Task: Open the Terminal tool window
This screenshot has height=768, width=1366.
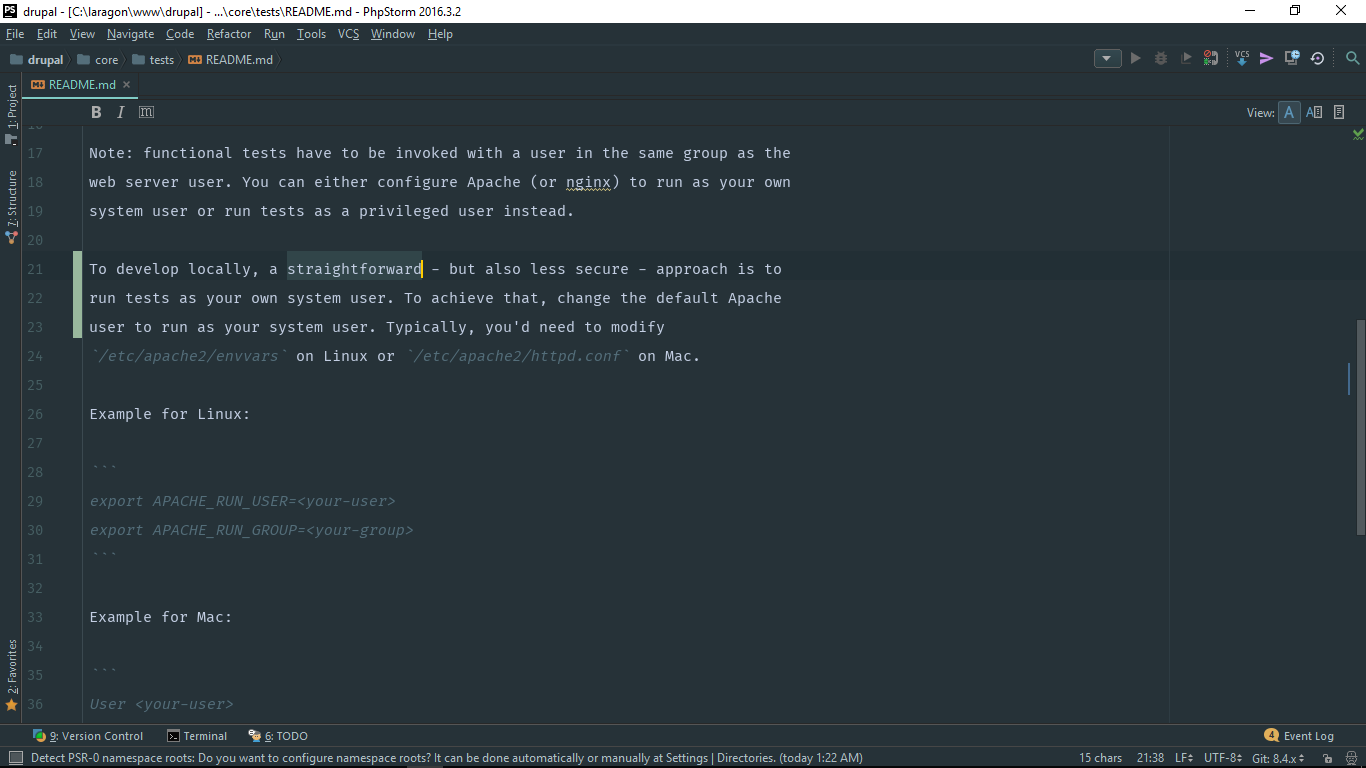Action: pos(197,736)
